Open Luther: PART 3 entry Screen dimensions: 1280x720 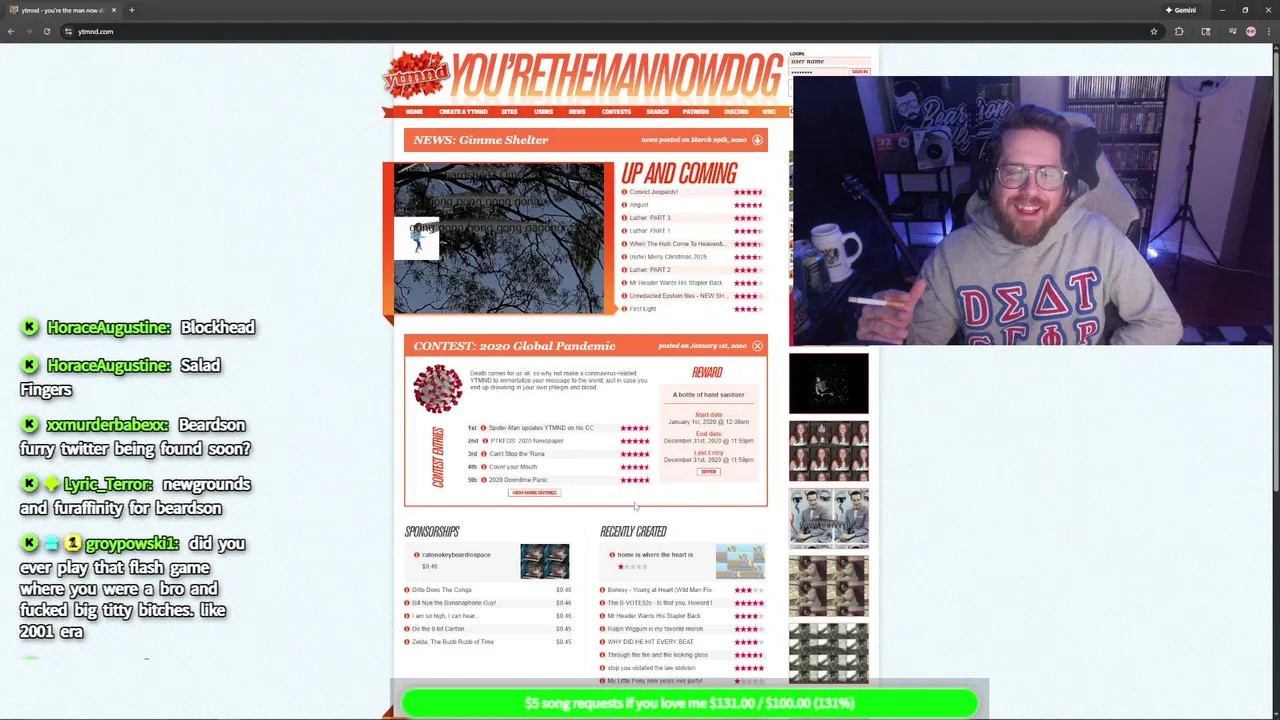650,218
